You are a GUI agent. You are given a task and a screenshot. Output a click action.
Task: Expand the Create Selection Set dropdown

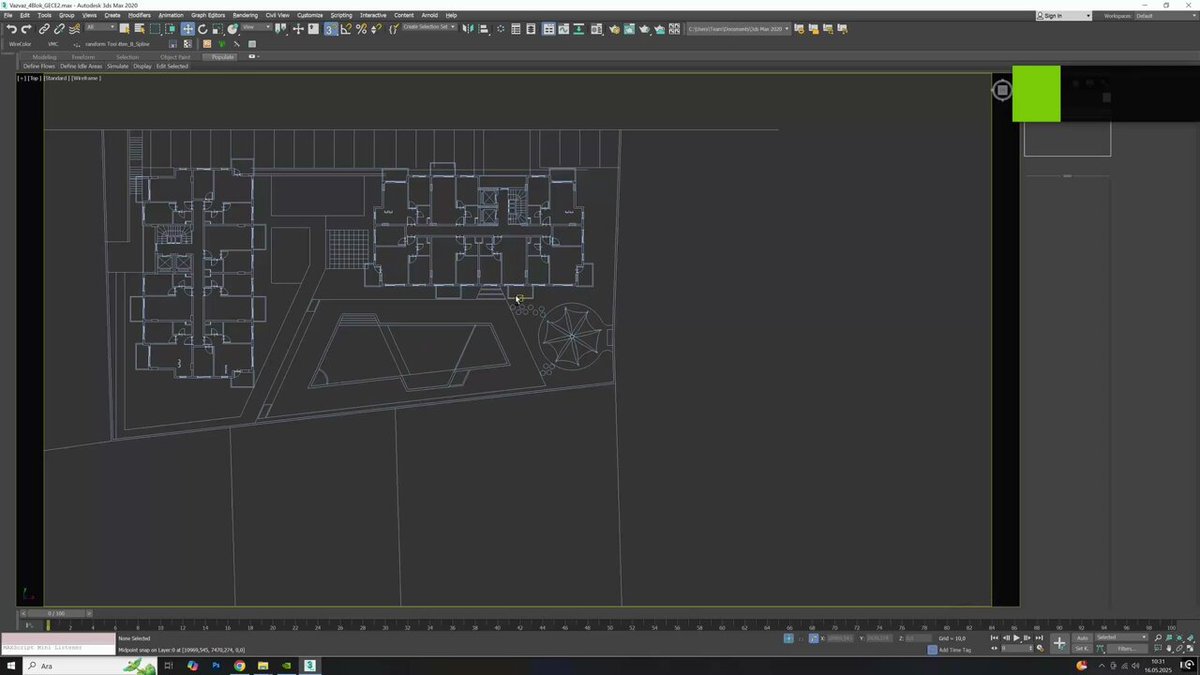(x=429, y=27)
